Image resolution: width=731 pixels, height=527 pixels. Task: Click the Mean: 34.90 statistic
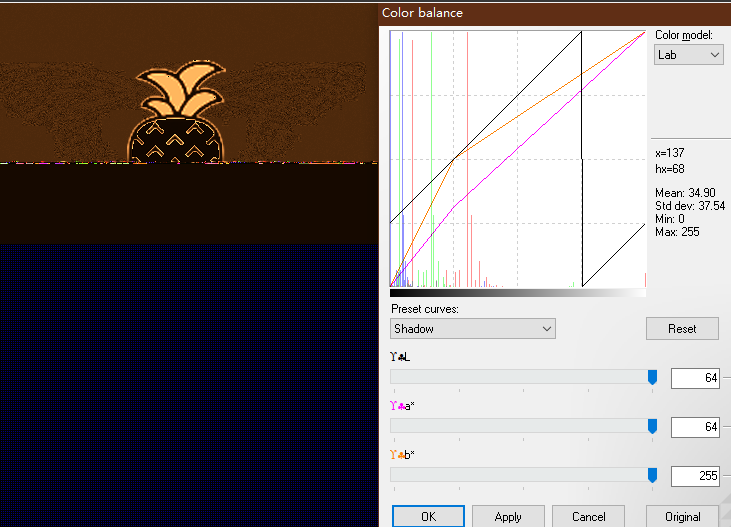685,193
